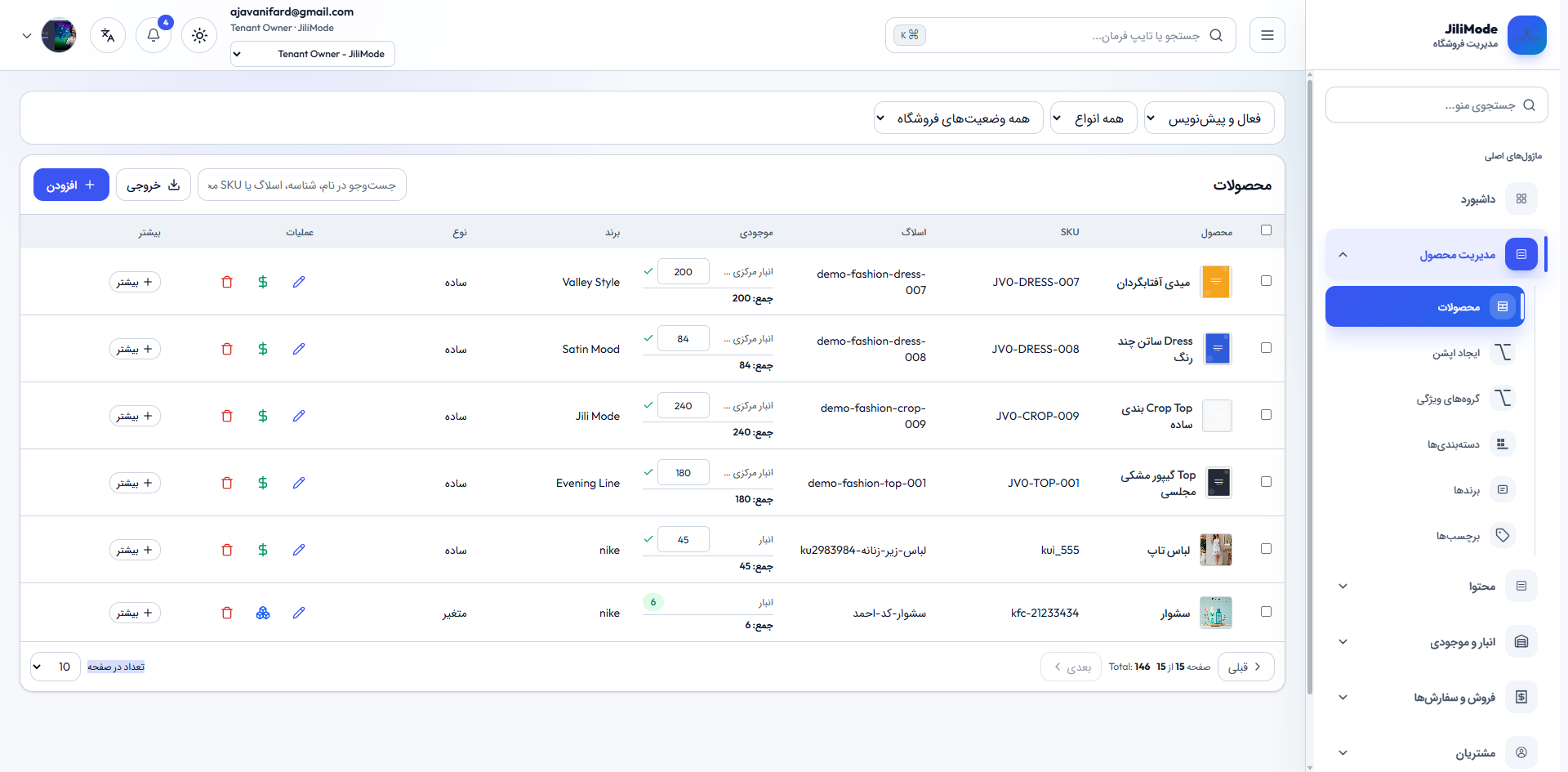The width and height of the screenshot is (1568, 772).
Task: Open pricing for kui_555 product
Action: tap(263, 550)
